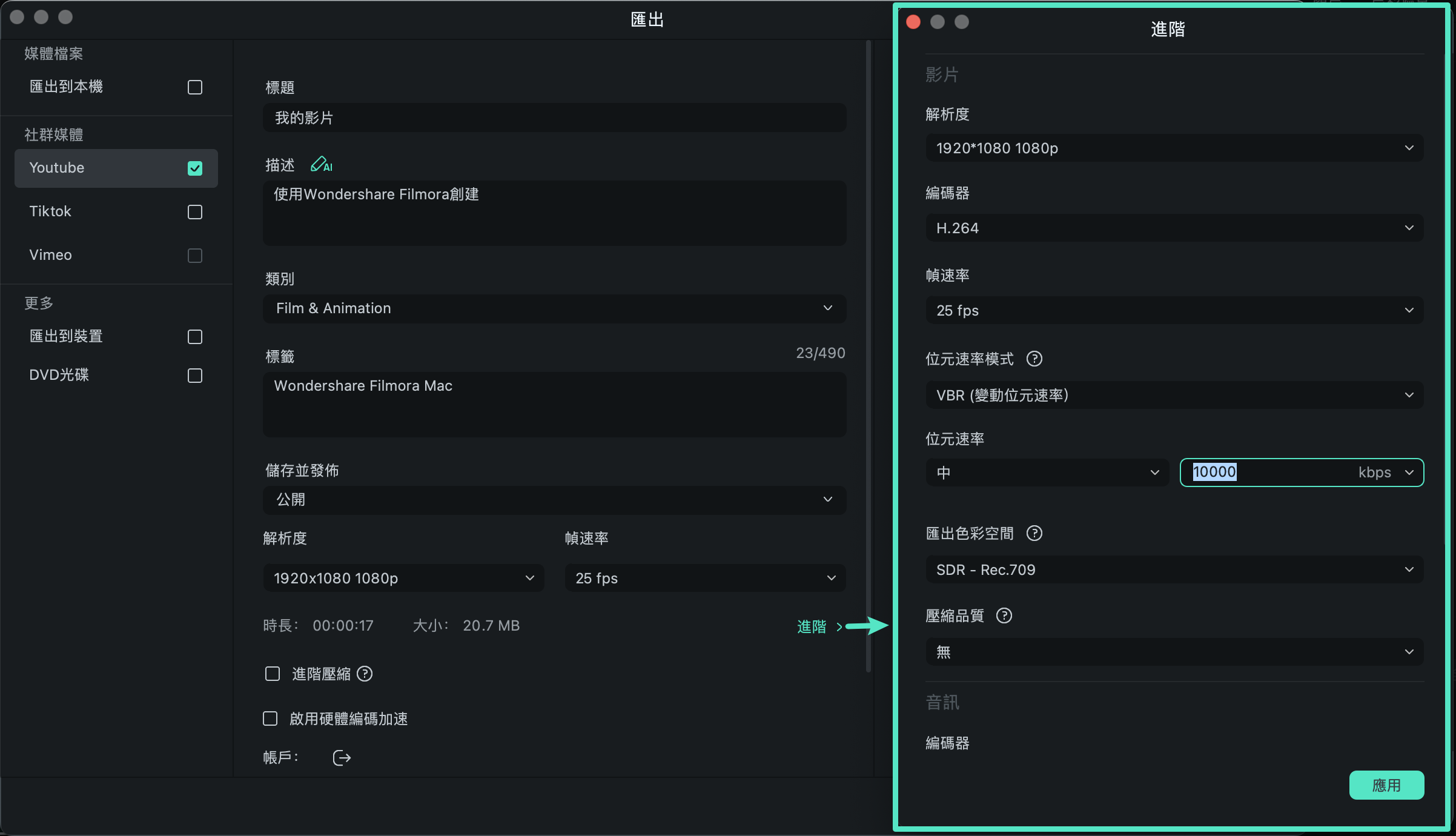Enable the 進階壓縮 checkbox

273,674
